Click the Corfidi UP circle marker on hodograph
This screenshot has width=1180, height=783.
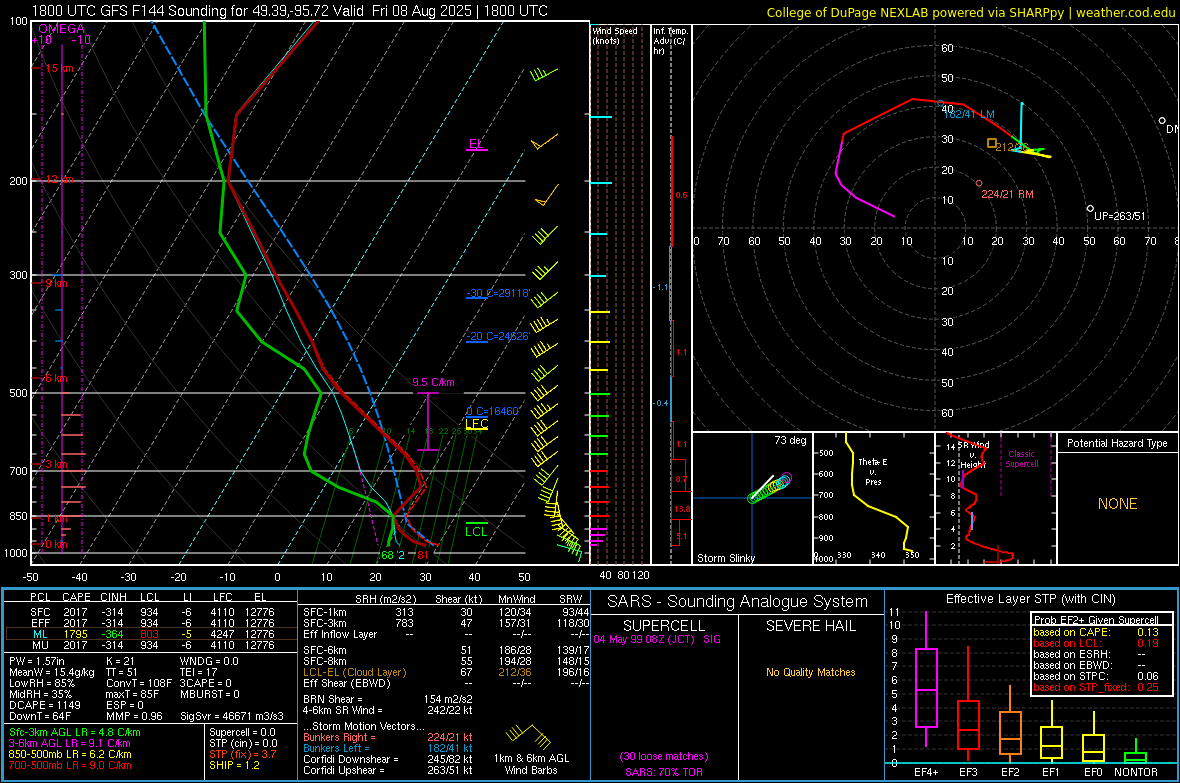click(1090, 209)
